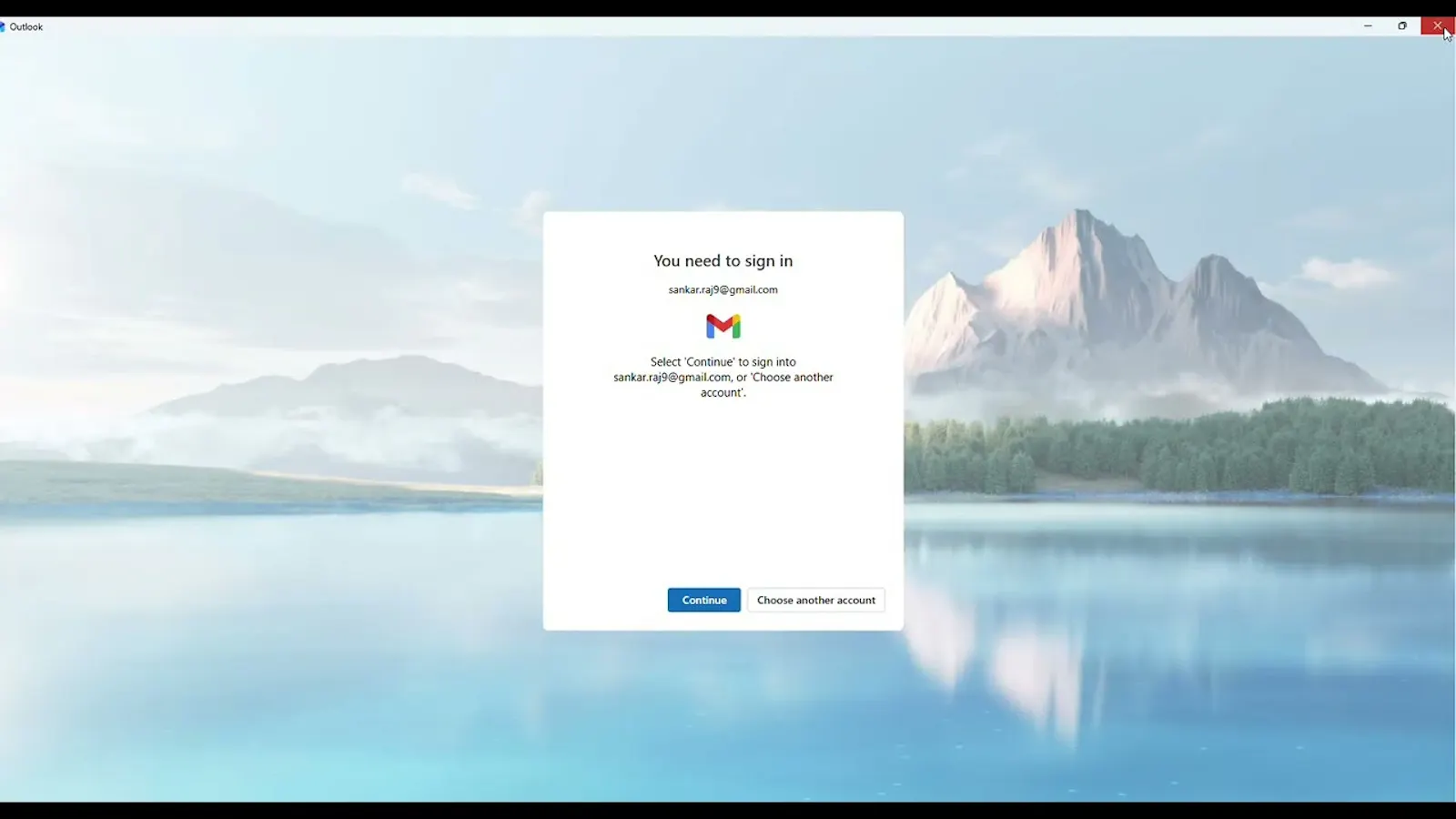Restore down the Outlook window

coord(1402,25)
